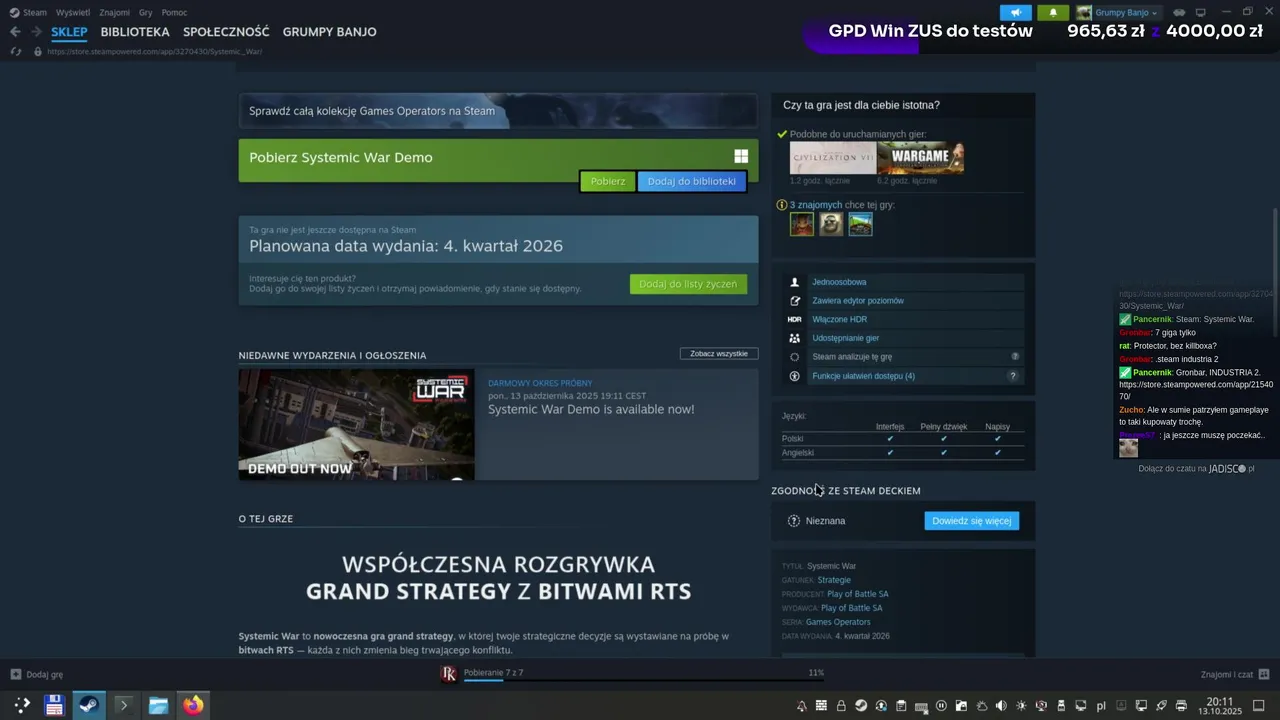Open the producer Play of Battle SA link
The height and width of the screenshot is (720, 1280).
tap(858, 594)
